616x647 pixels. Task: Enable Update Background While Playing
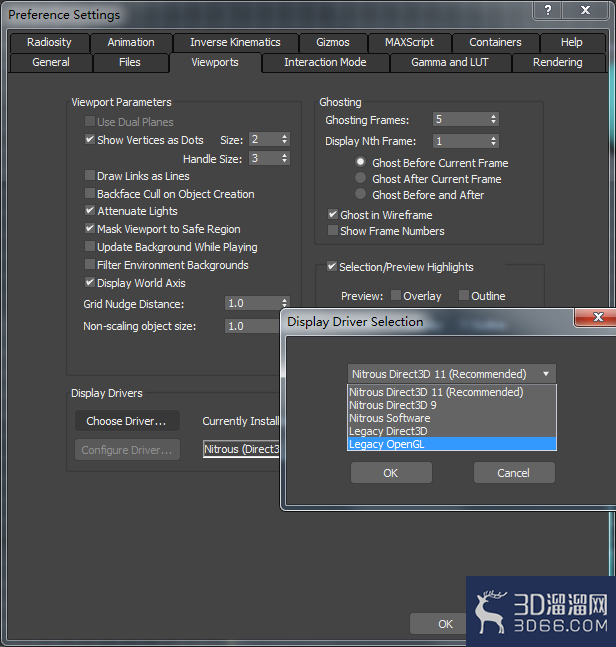tap(90, 246)
